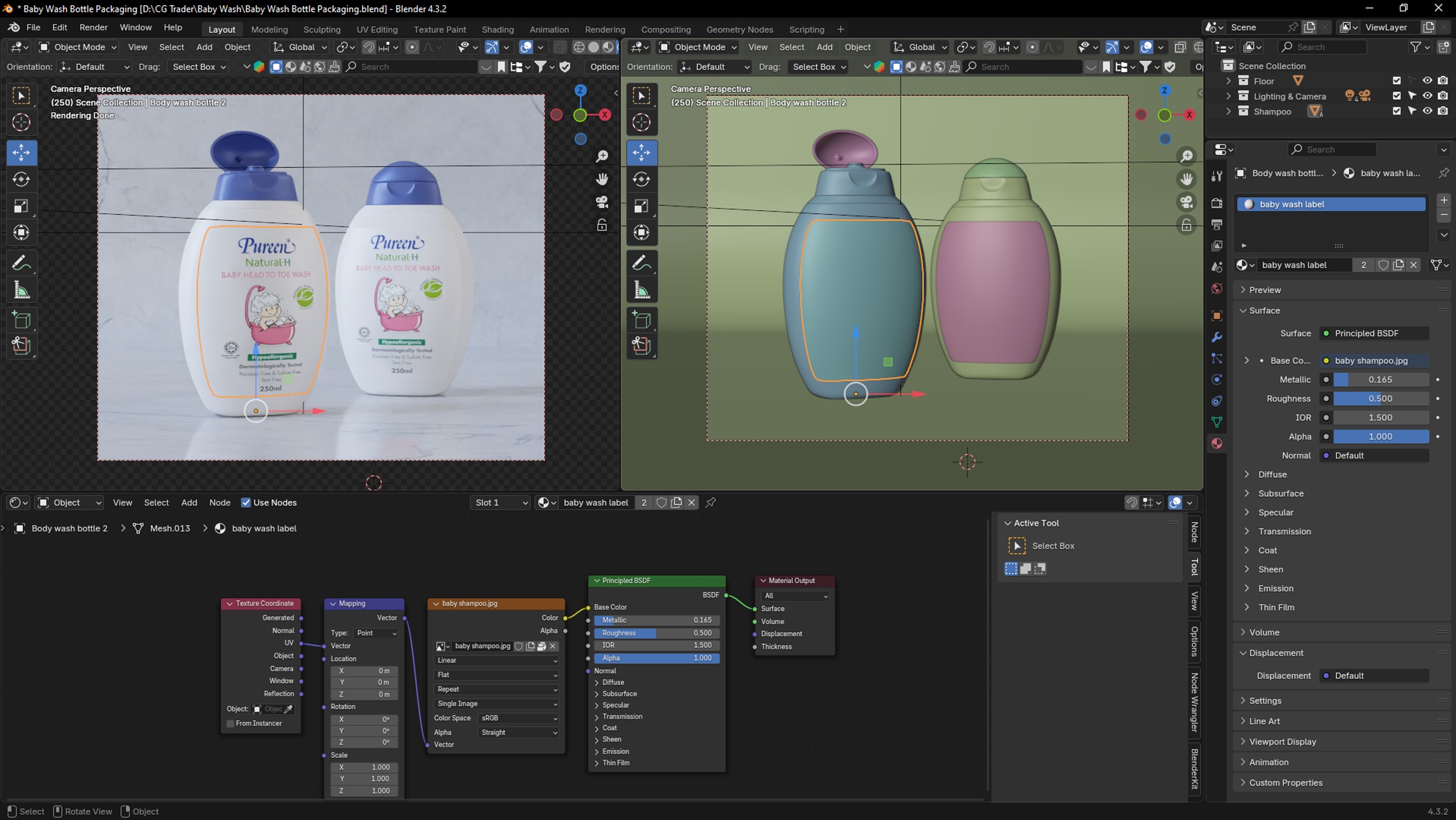Open the Modifiers wrench properties tab
Image resolution: width=1456 pixels, height=820 pixels.
coord(1216,337)
